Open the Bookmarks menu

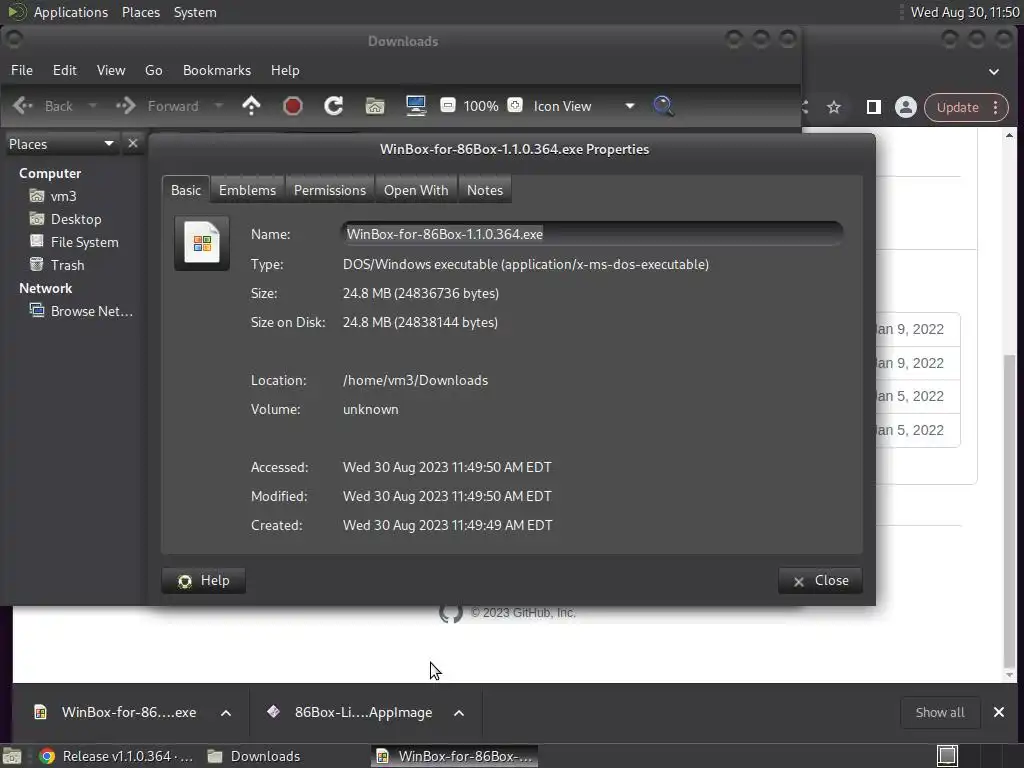[217, 70]
